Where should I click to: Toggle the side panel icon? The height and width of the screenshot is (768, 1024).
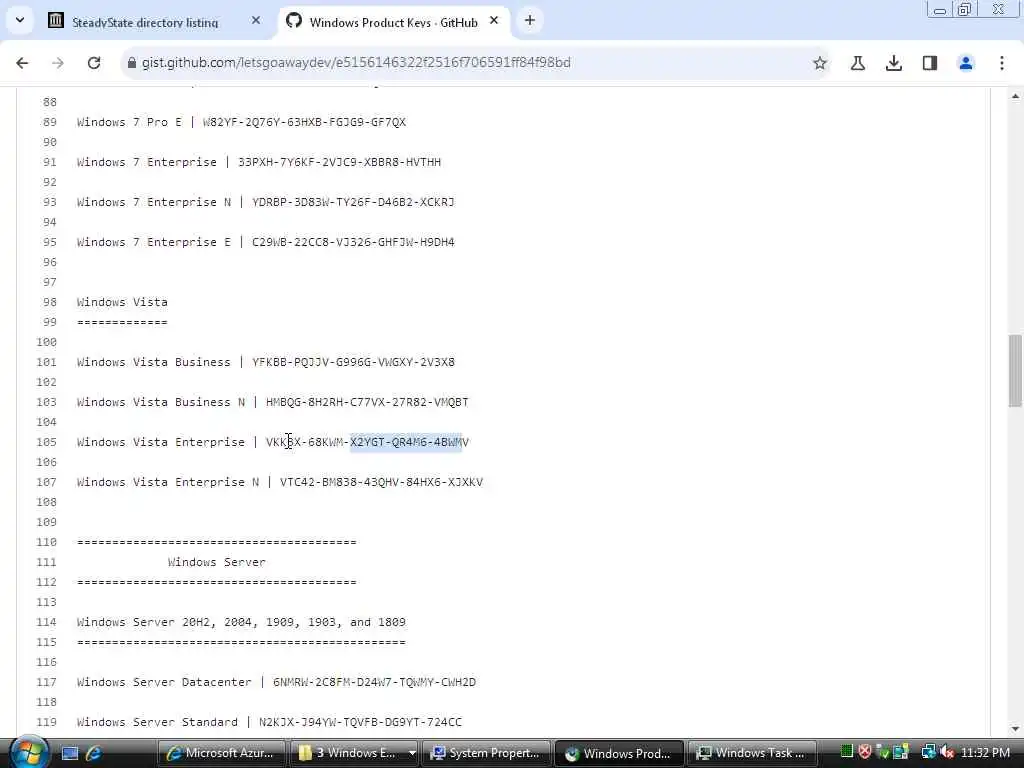930,63
